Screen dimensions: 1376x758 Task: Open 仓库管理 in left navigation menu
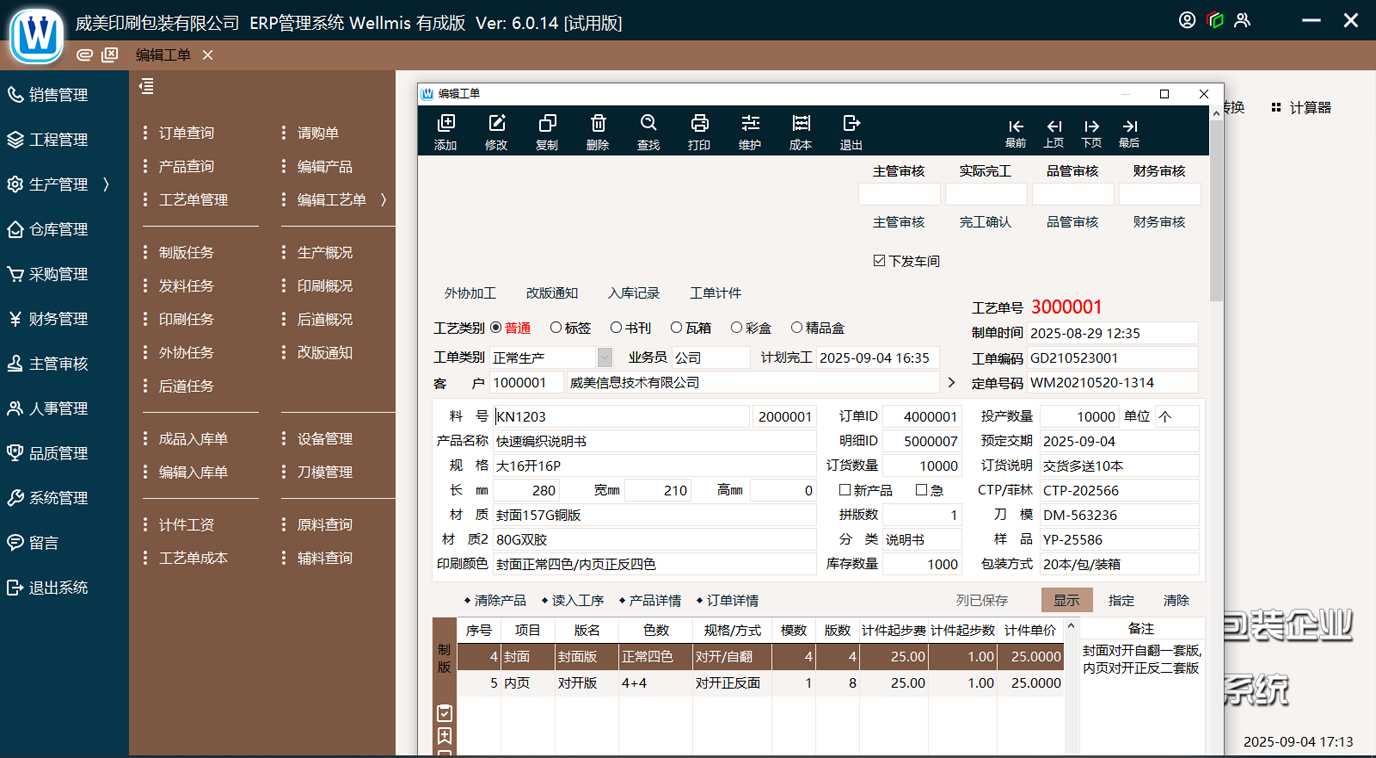point(58,229)
